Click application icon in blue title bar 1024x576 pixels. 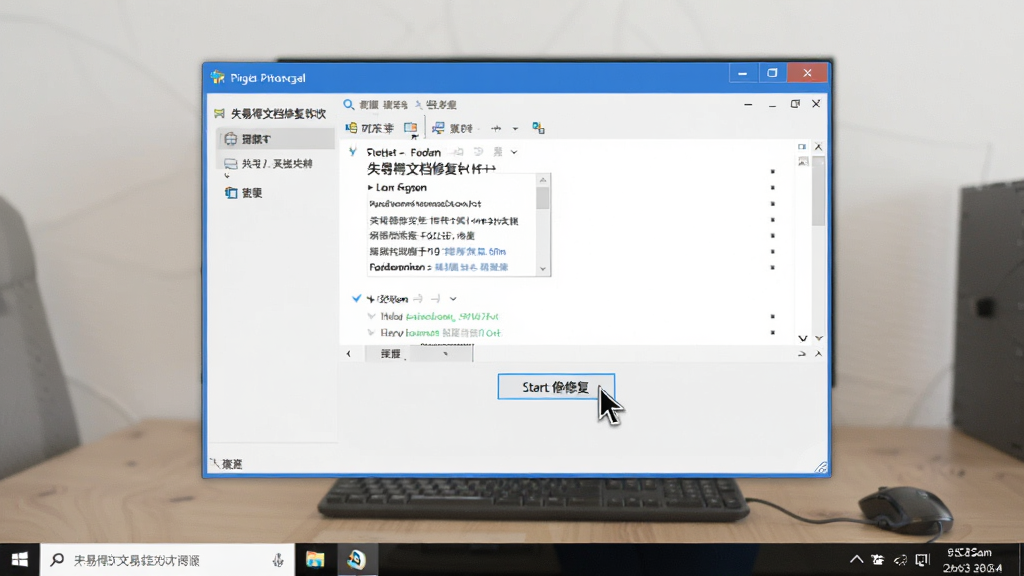point(217,77)
